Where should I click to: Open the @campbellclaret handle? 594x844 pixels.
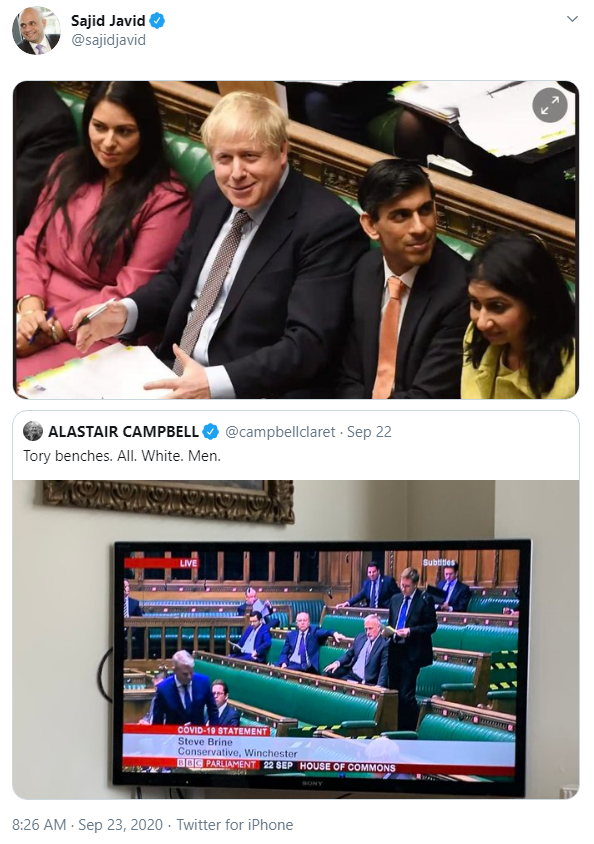click(x=280, y=432)
